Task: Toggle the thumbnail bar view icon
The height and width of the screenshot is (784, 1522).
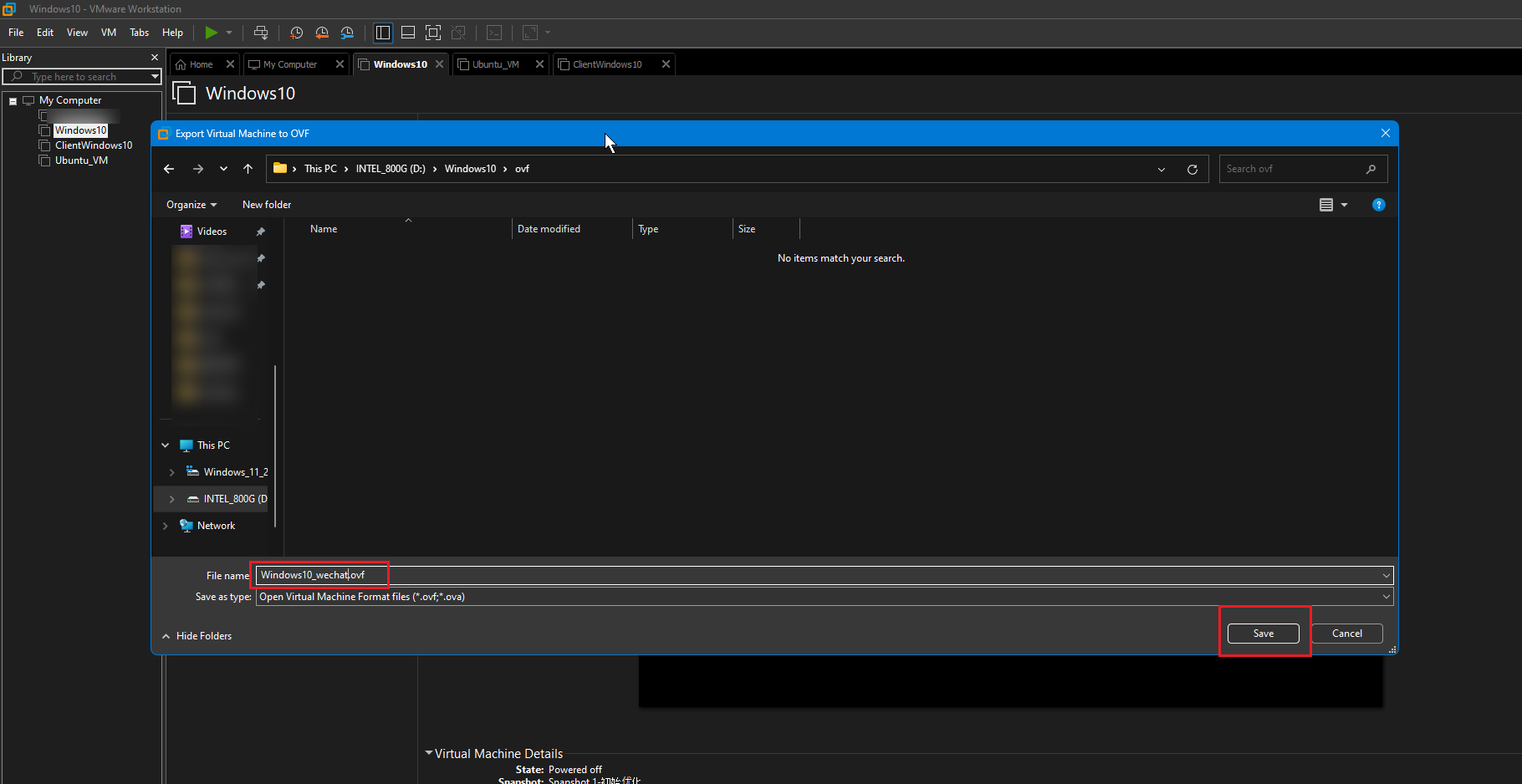Action: (x=408, y=33)
